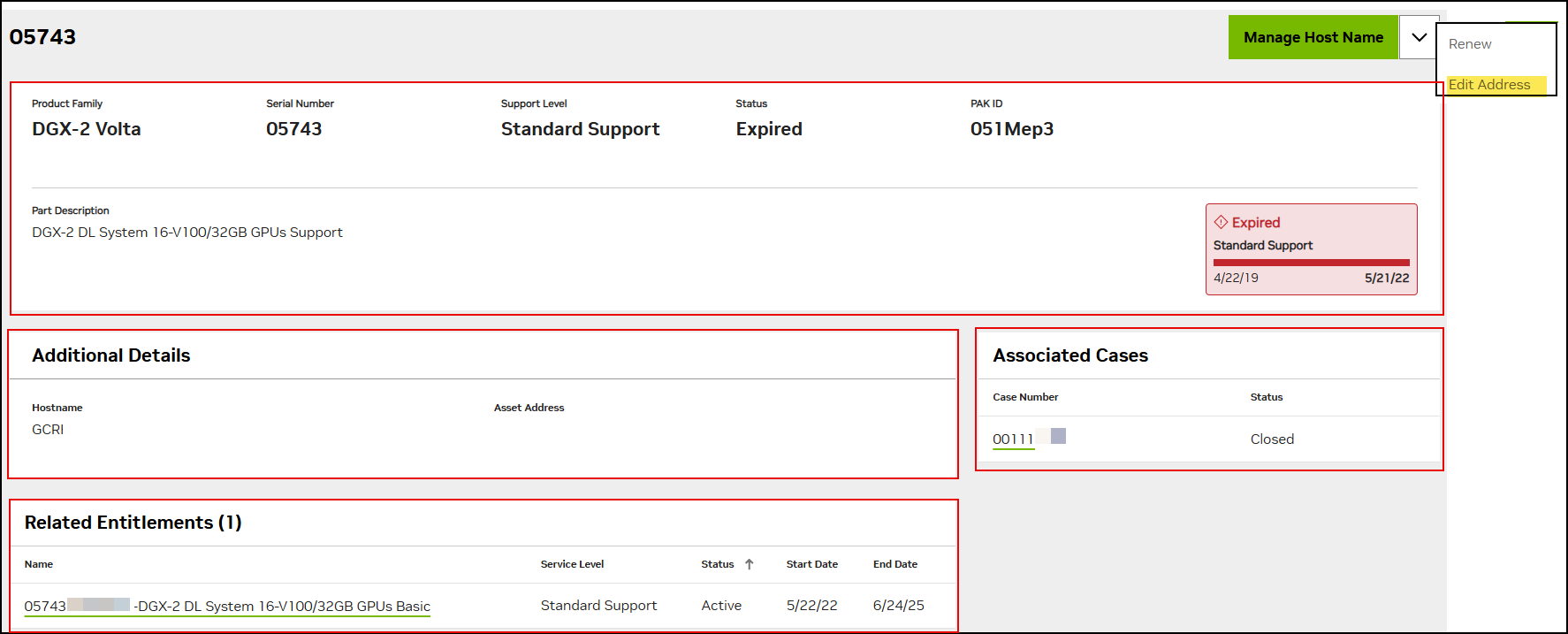This screenshot has width=1568, height=634.
Task: Click the Active status in entitlement row
Action: click(x=721, y=606)
